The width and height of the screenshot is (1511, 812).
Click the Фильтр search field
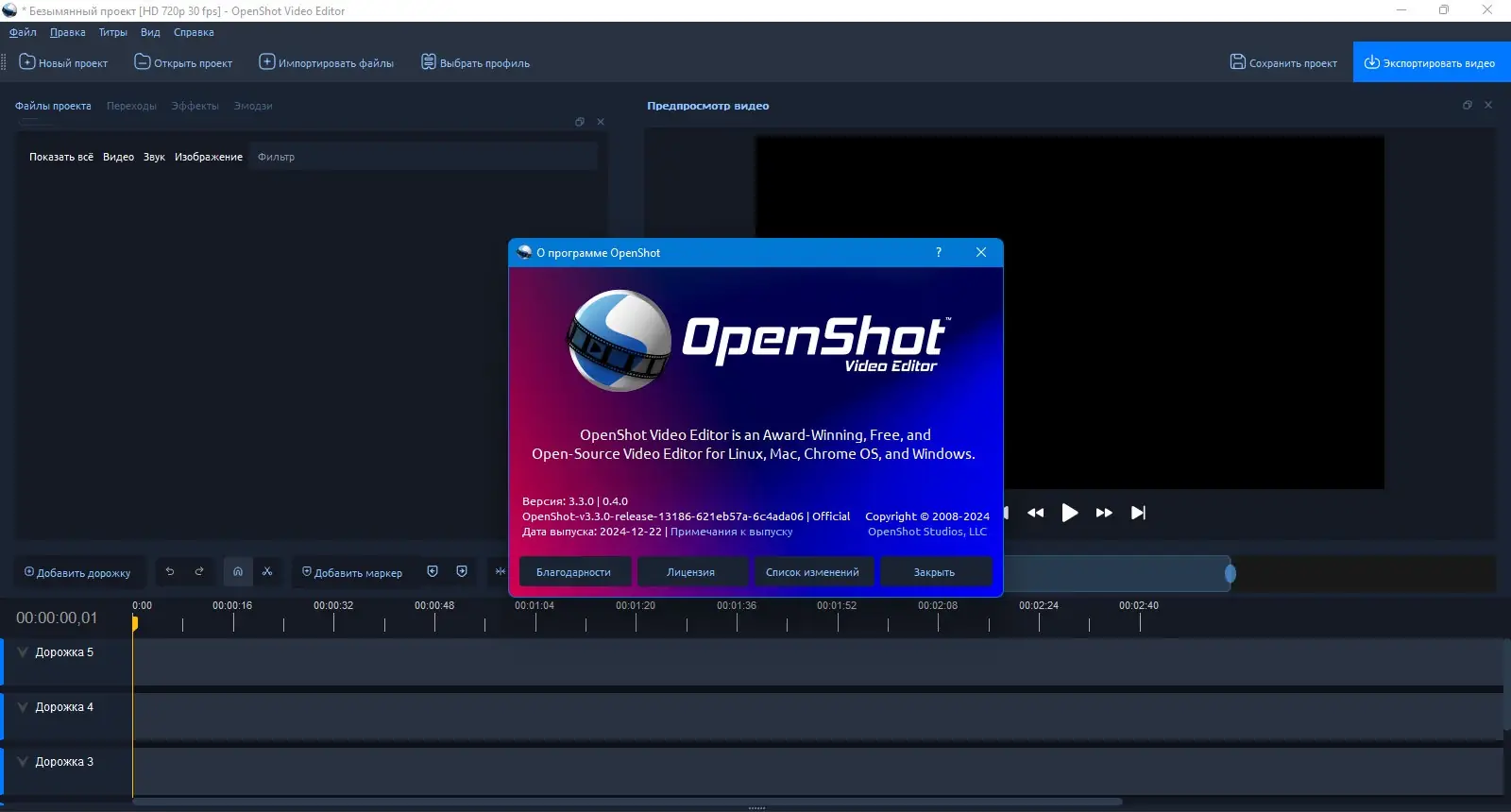[425, 157]
